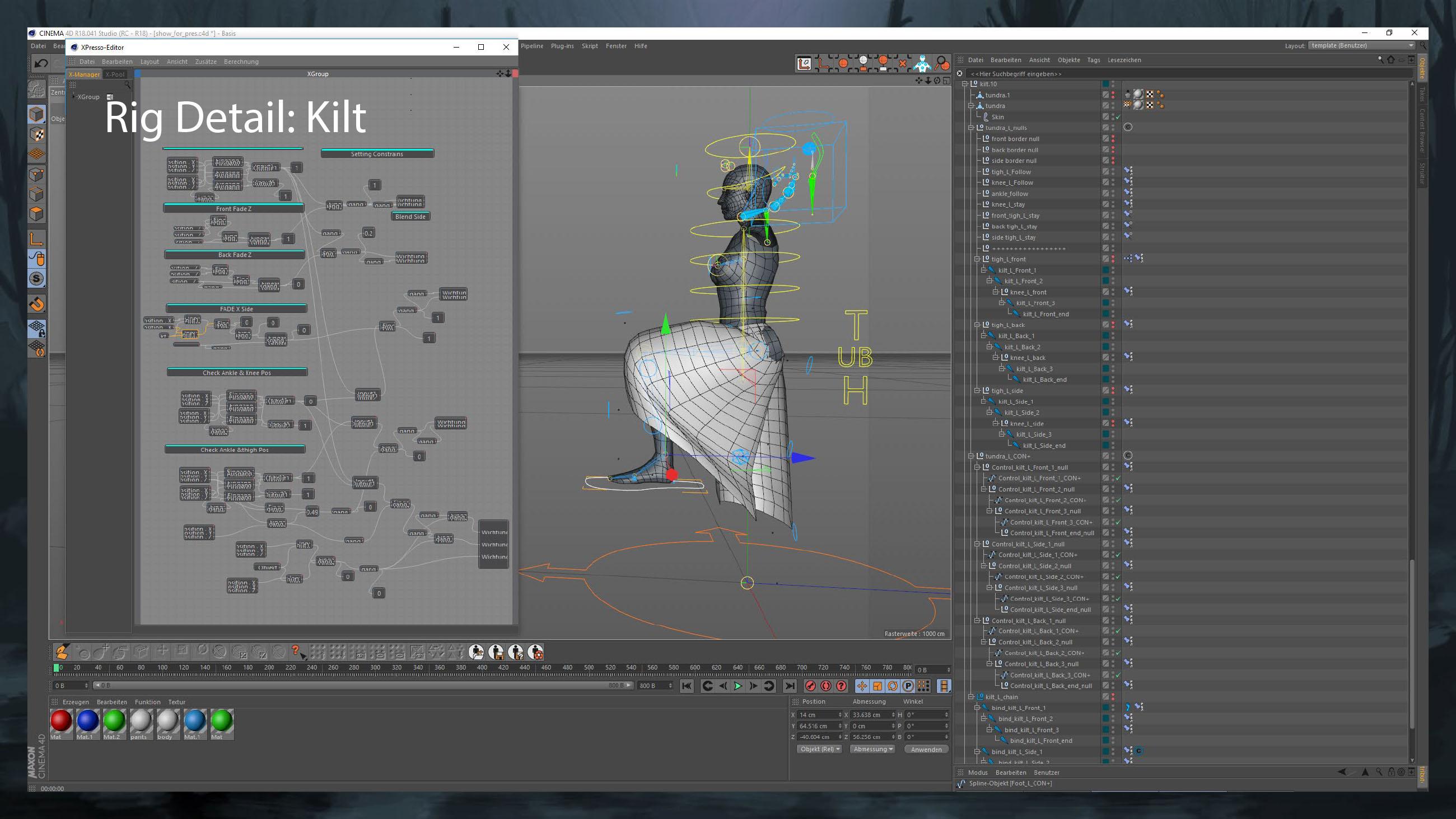
Task: Collapse the tundra_L_CON+ hierarchy
Action: (x=971, y=456)
